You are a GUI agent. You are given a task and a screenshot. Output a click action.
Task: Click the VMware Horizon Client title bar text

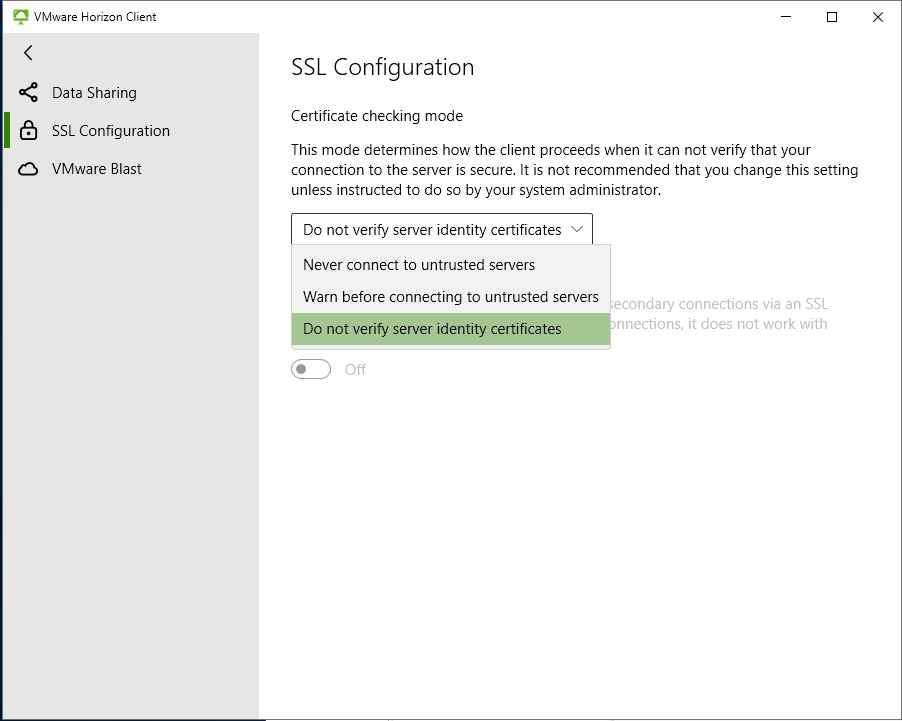click(95, 17)
